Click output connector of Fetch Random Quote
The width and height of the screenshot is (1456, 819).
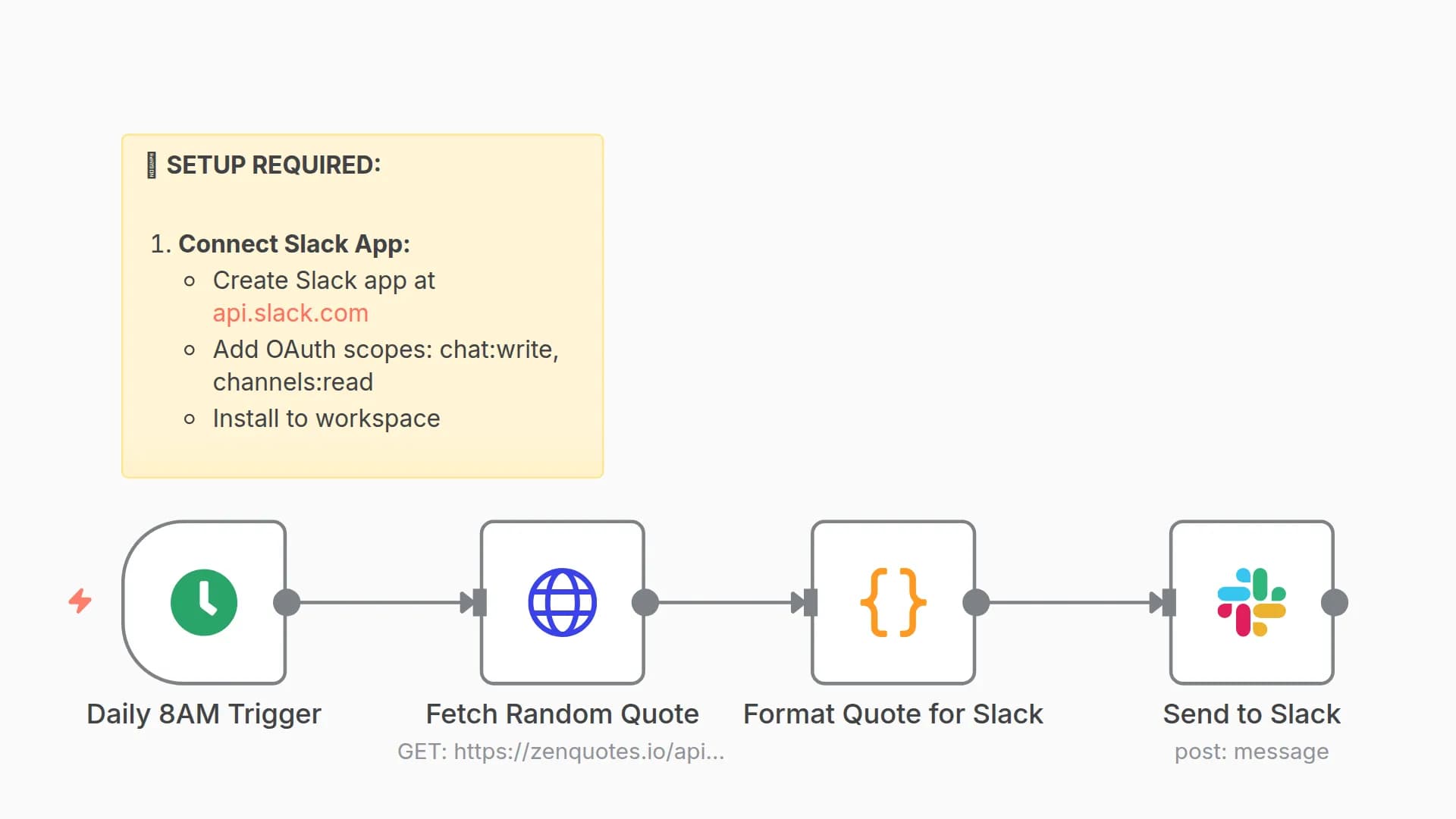(x=645, y=603)
